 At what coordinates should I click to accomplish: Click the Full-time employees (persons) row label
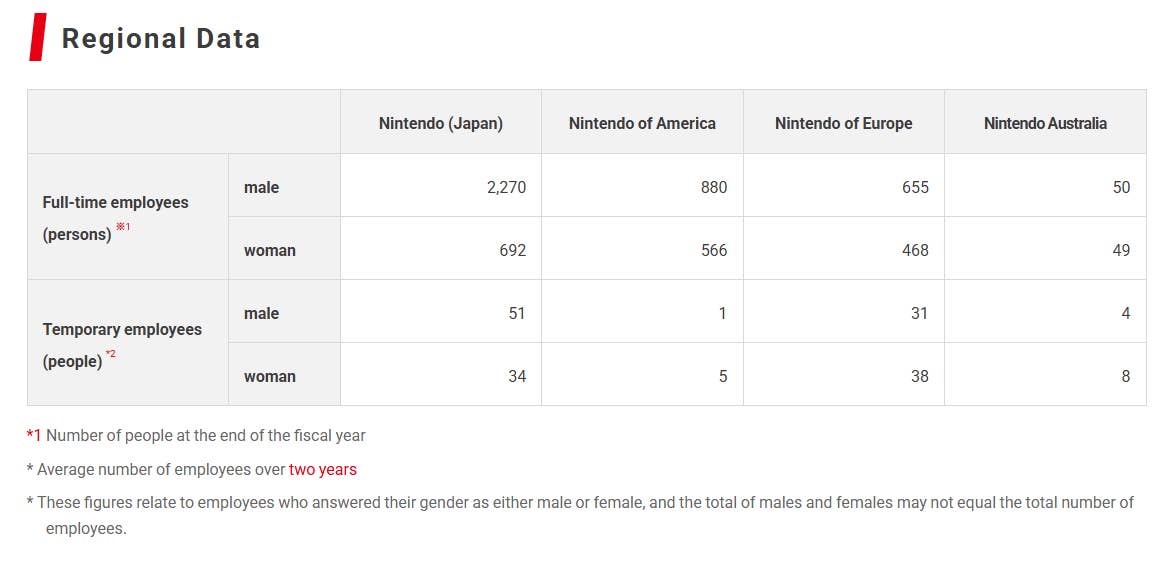click(128, 217)
